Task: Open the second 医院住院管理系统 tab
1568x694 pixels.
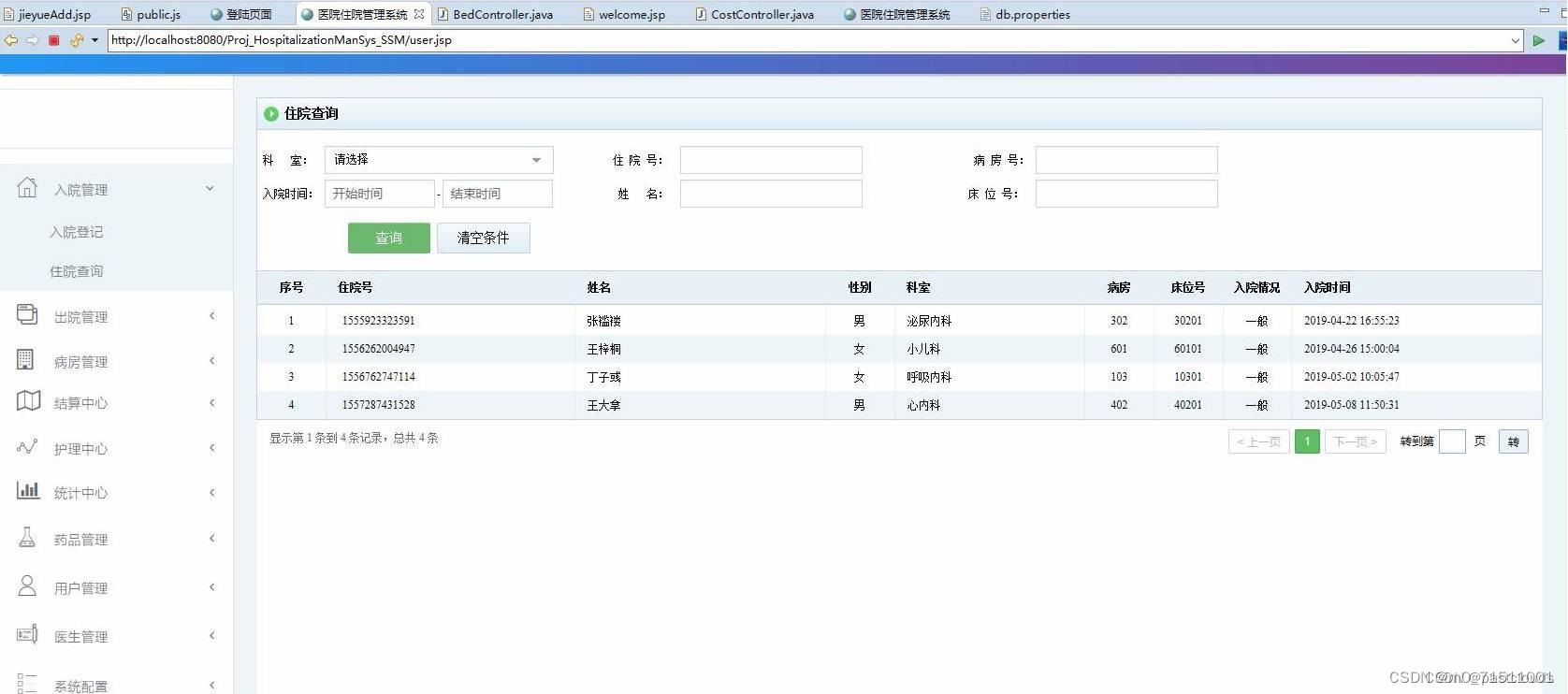Action: (x=896, y=14)
